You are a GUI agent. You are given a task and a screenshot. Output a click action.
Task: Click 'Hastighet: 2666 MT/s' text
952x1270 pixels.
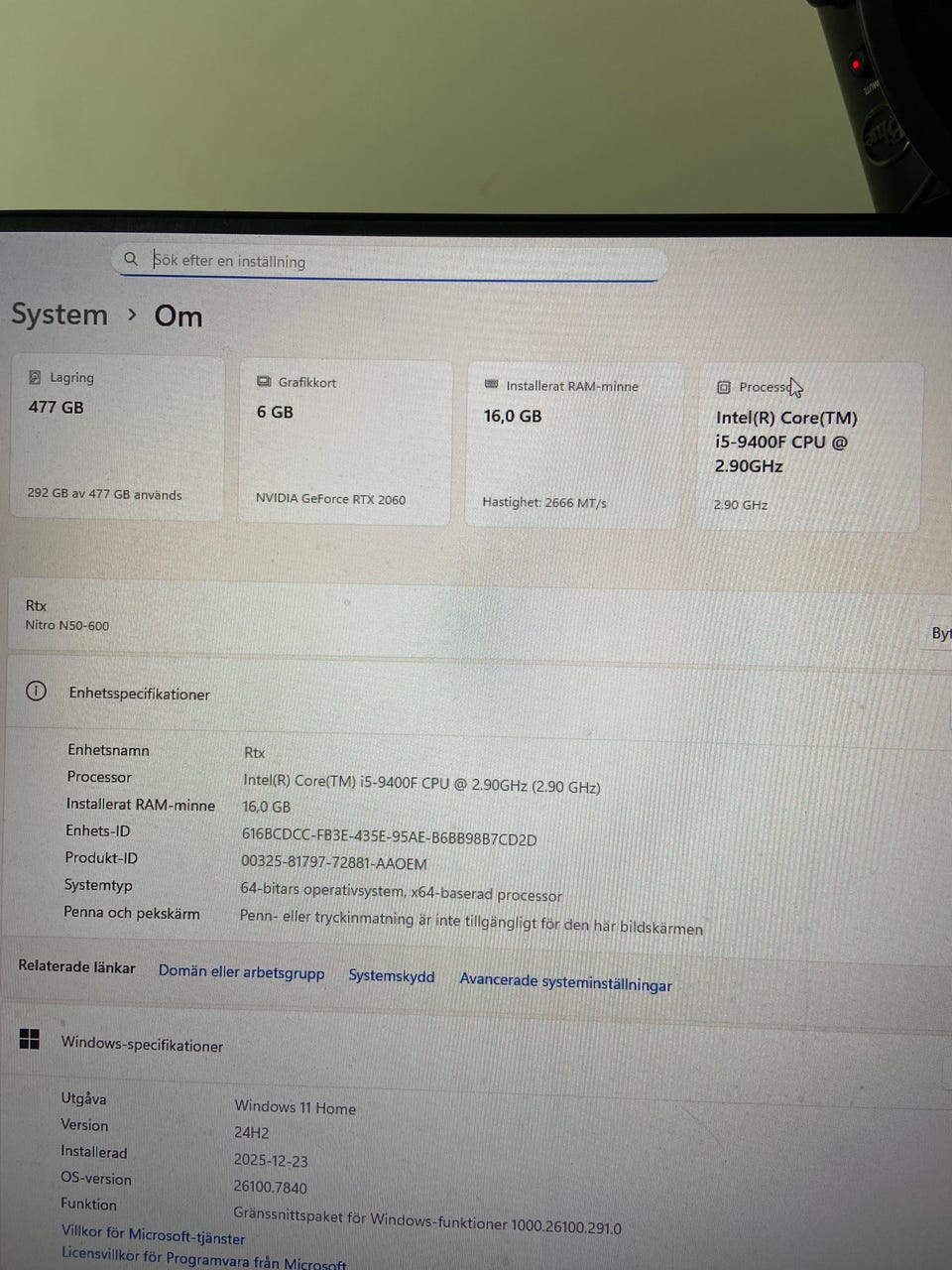[x=544, y=503]
